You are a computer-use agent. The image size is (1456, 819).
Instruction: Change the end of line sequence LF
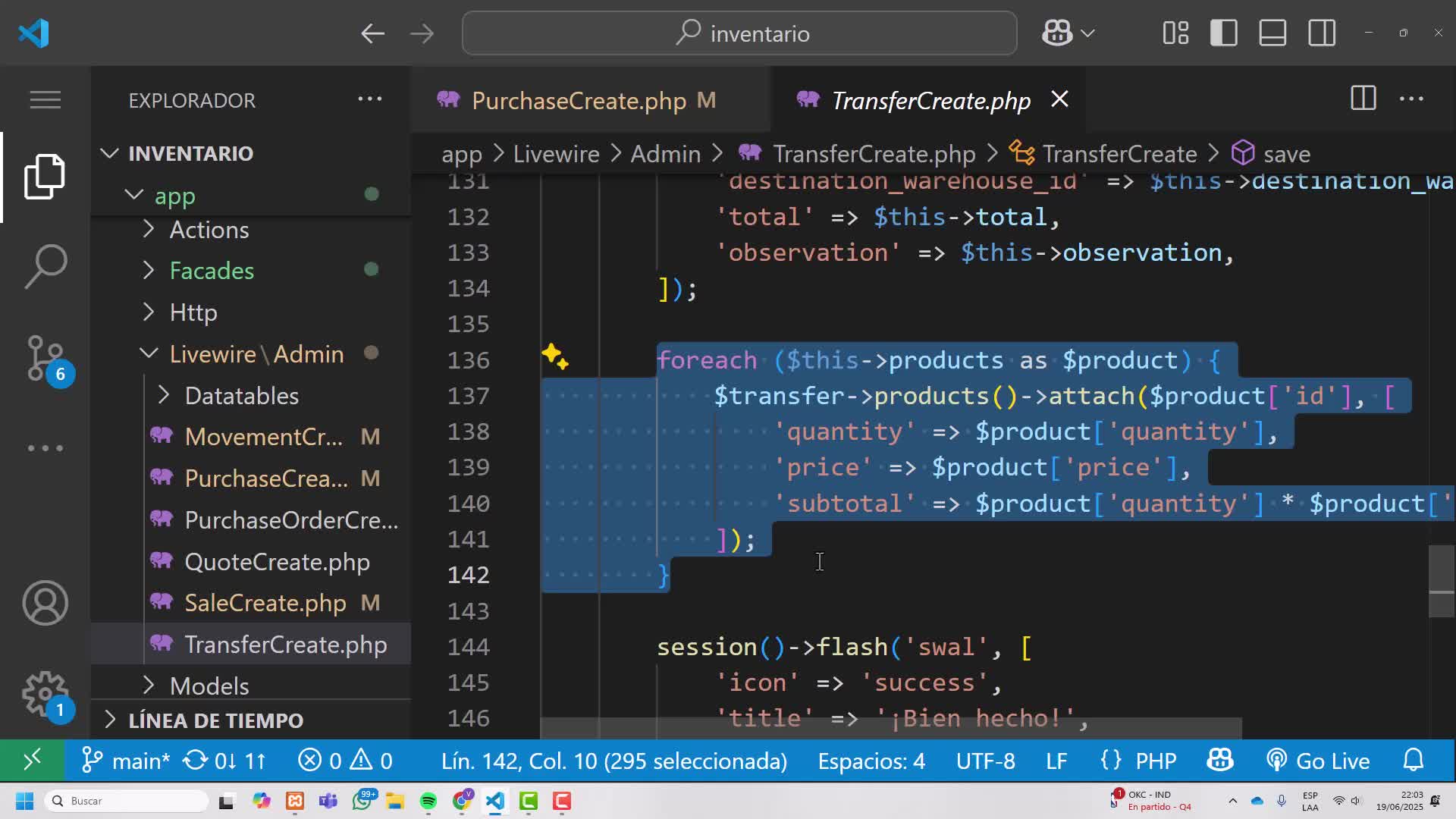(x=1056, y=761)
